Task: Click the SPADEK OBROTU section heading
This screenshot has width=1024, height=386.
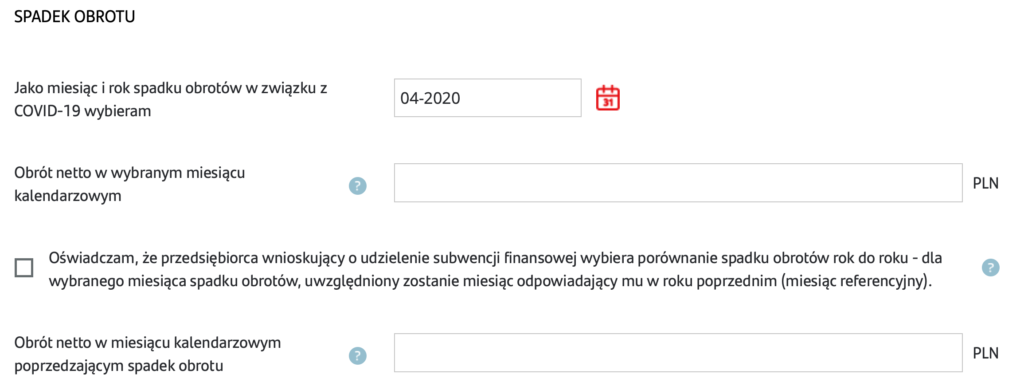Action: click(74, 18)
